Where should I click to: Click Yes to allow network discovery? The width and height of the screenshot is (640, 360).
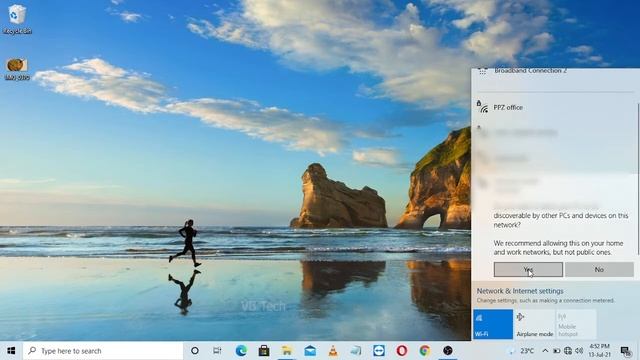point(528,270)
